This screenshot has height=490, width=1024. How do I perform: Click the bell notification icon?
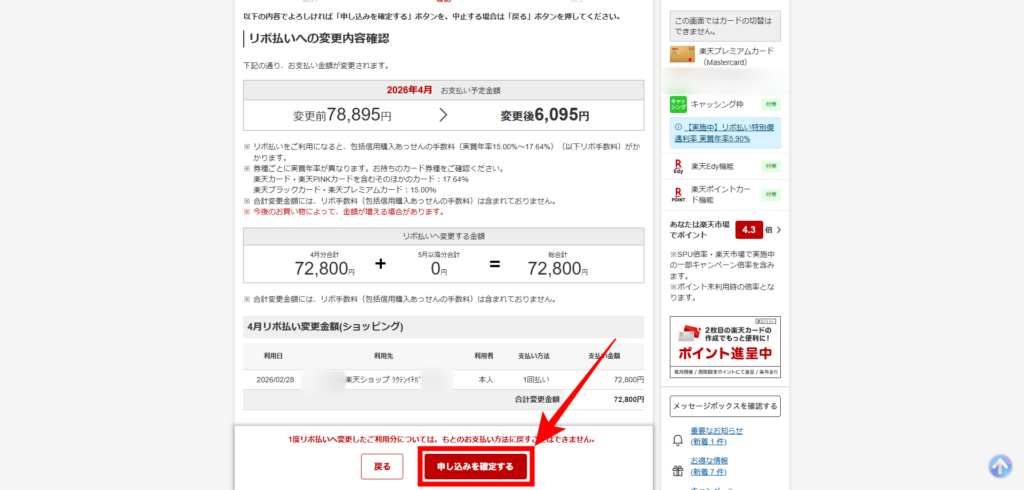pyautogui.click(x=678, y=437)
